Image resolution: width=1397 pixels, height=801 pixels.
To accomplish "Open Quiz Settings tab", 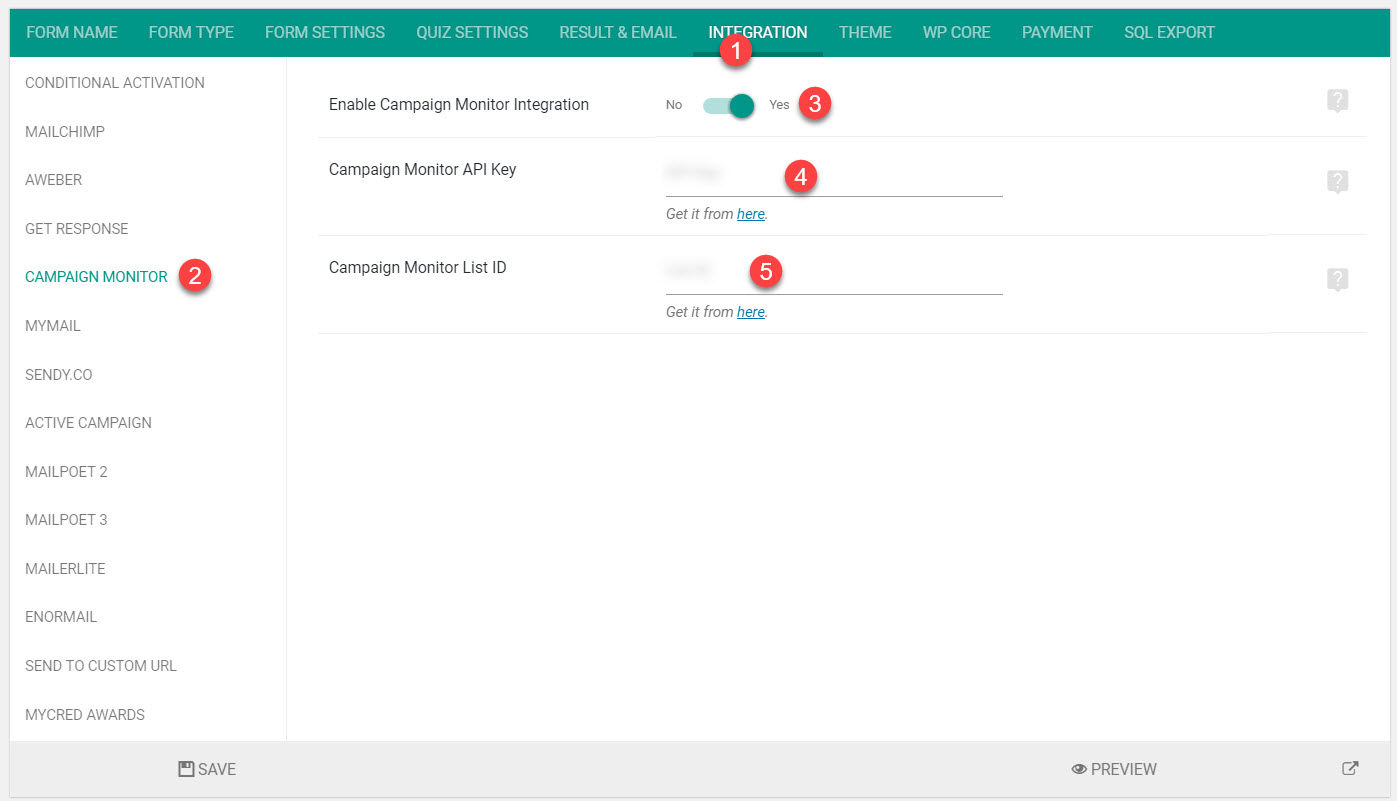I will tap(472, 32).
